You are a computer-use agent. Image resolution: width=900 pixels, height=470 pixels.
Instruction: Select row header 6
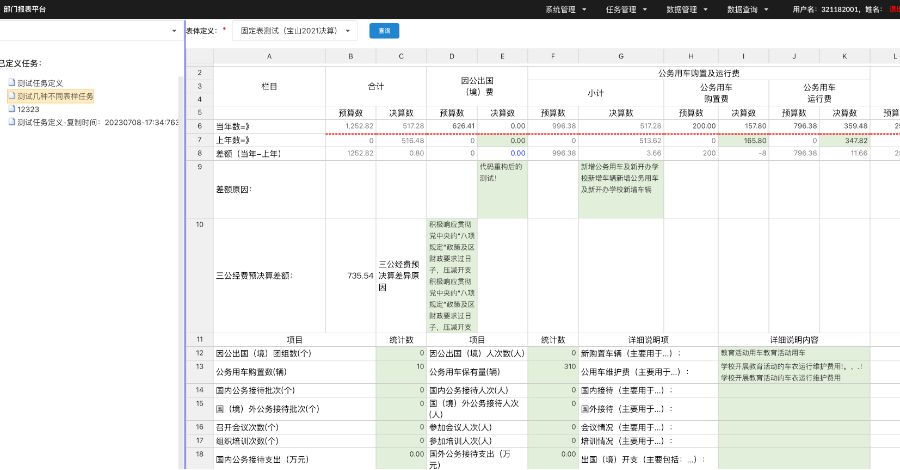click(x=200, y=126)
